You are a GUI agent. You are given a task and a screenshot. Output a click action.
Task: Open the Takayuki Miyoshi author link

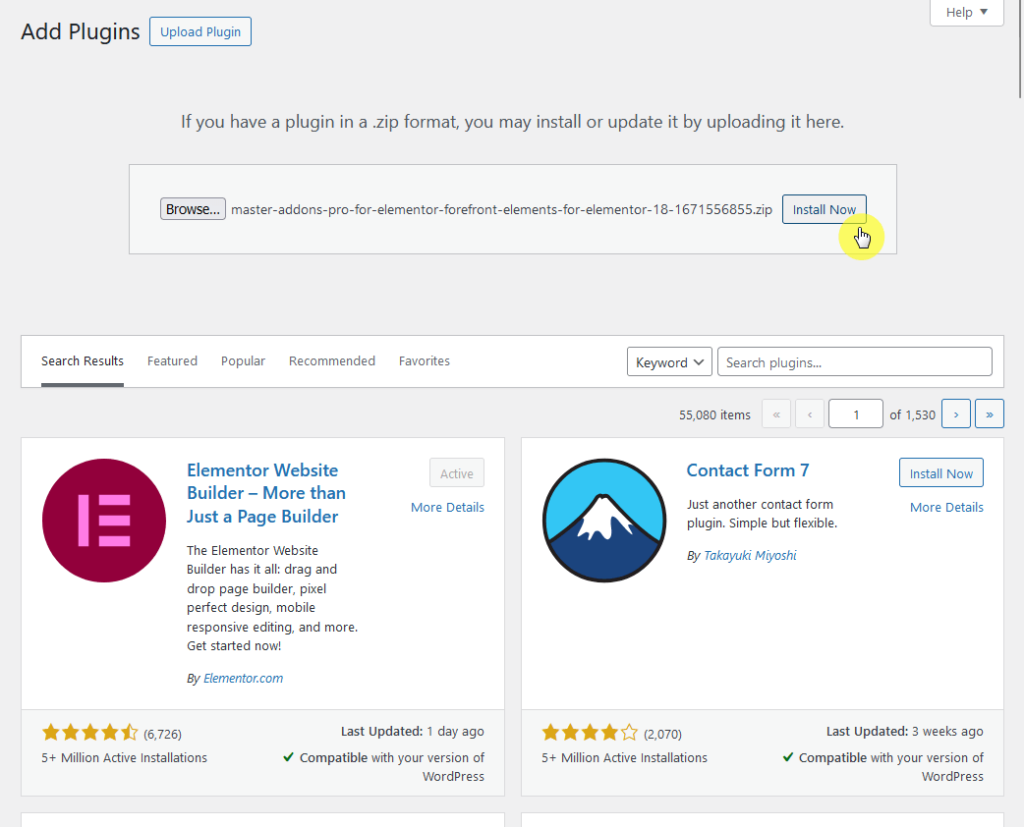[x=750, y=555]
